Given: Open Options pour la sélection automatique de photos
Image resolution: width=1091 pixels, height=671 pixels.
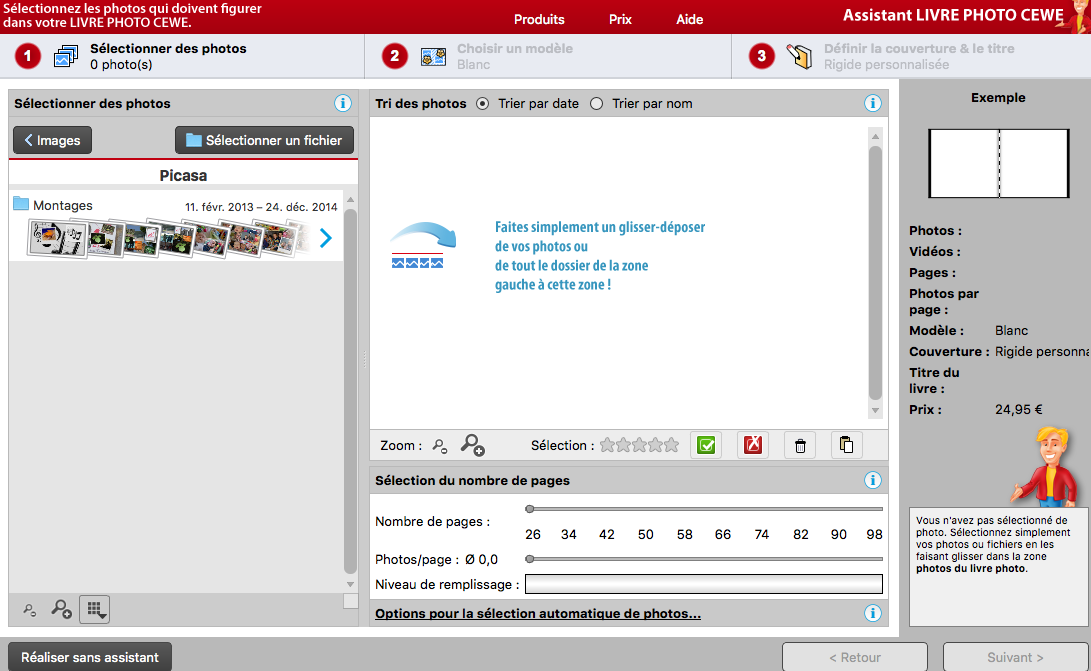Looking at the screenshot, I should tap(538, 613).
